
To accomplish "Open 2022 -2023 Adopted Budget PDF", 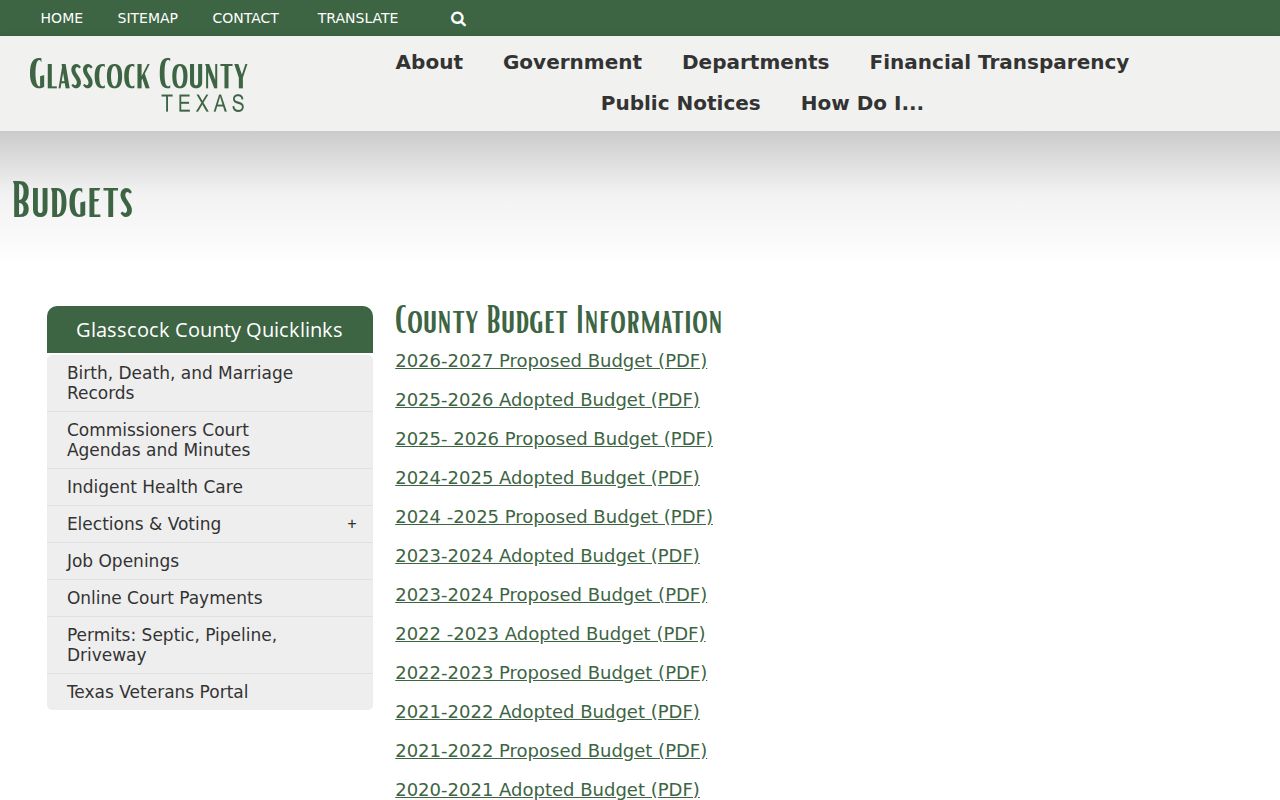I will click(550, 634).
